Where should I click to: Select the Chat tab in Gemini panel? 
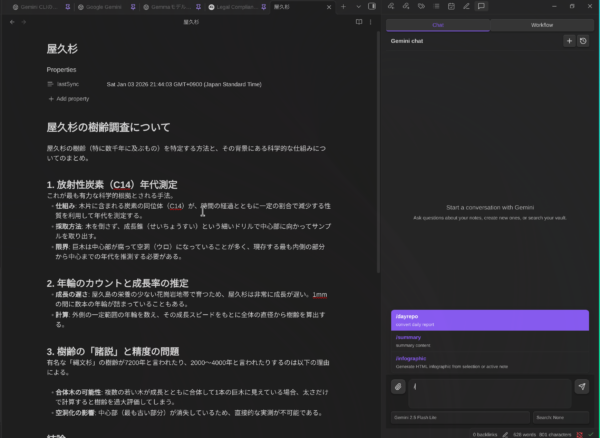[437, 23]
